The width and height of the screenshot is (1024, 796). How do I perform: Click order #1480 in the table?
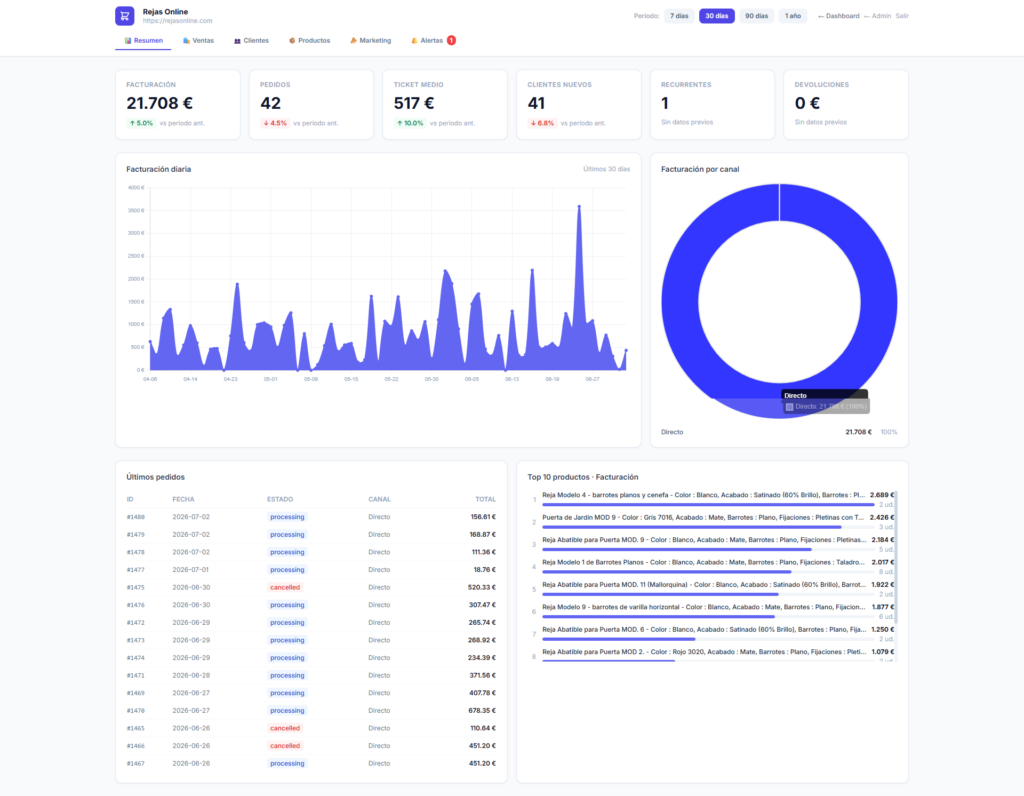[312, 517]
